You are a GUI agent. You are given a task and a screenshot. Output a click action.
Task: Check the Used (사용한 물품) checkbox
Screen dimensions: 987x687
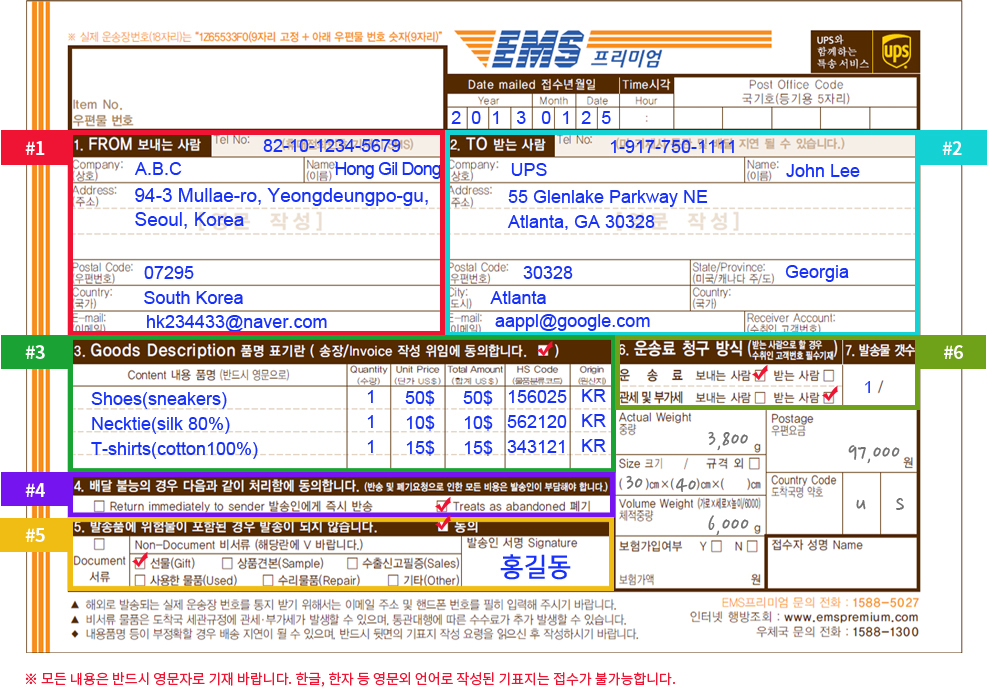click(x=140, y=579)
